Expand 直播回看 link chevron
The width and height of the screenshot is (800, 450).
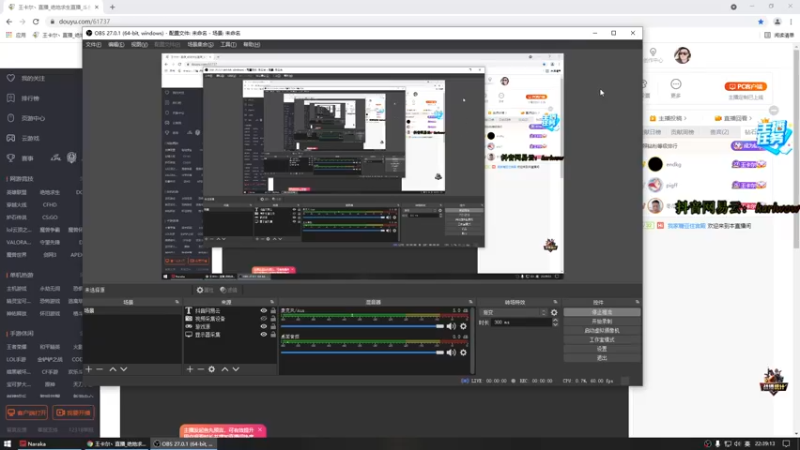click(751, 118)
